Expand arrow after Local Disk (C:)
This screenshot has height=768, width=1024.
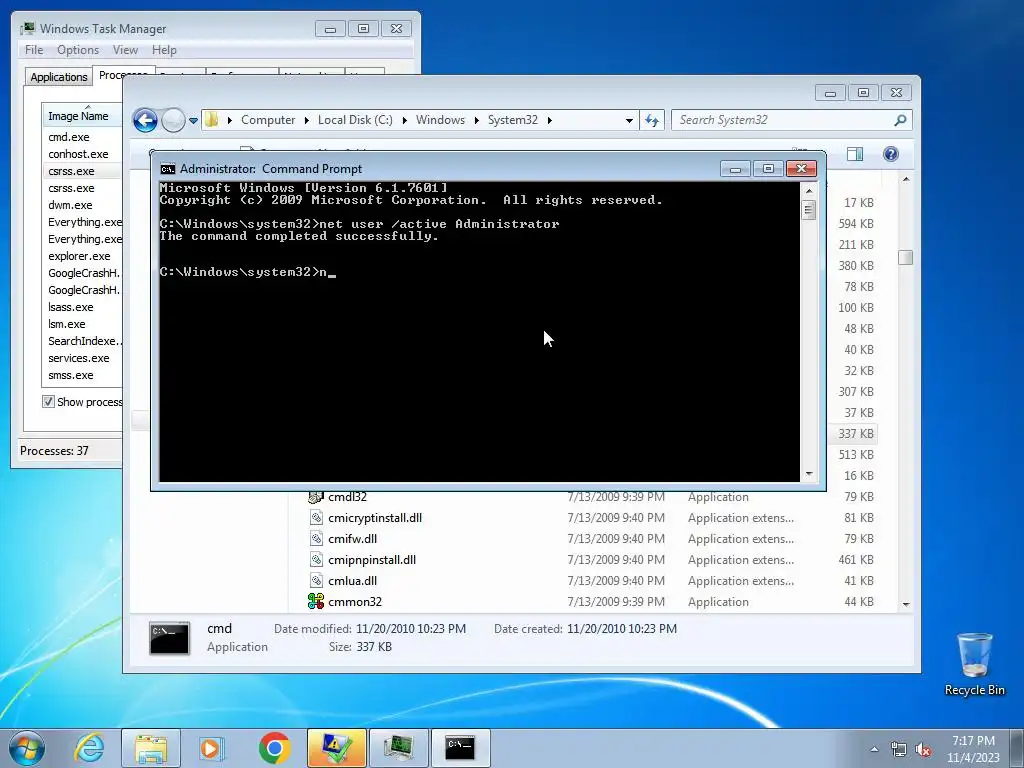(x=404, y=120)
